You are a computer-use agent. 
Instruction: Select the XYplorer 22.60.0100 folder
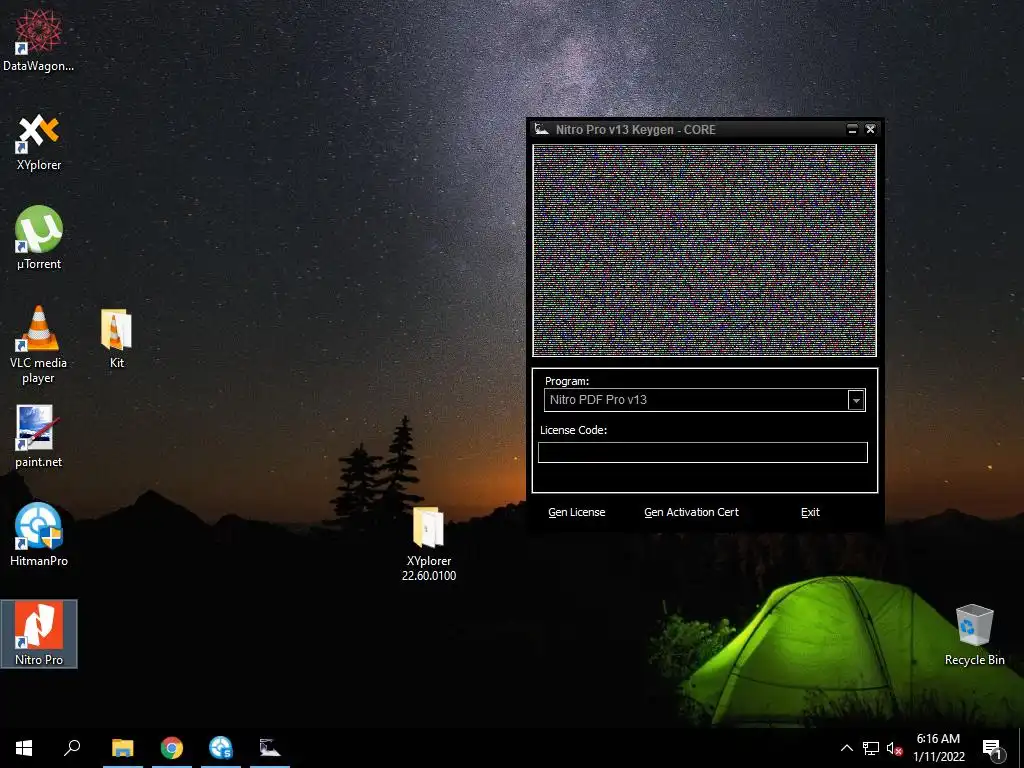(428, 545)
